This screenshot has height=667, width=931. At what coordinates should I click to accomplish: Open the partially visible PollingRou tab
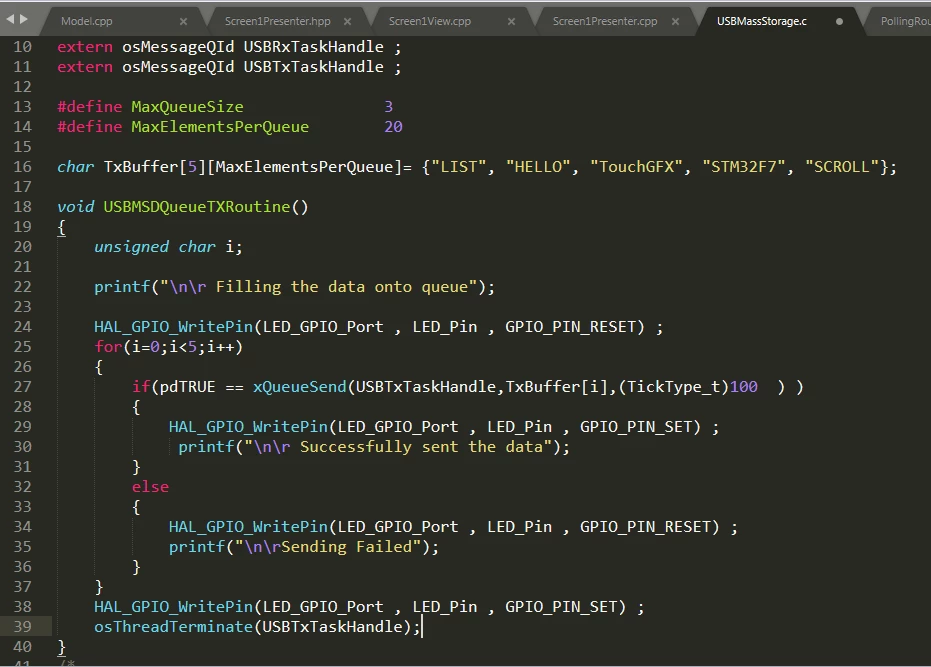pos(905,21)
